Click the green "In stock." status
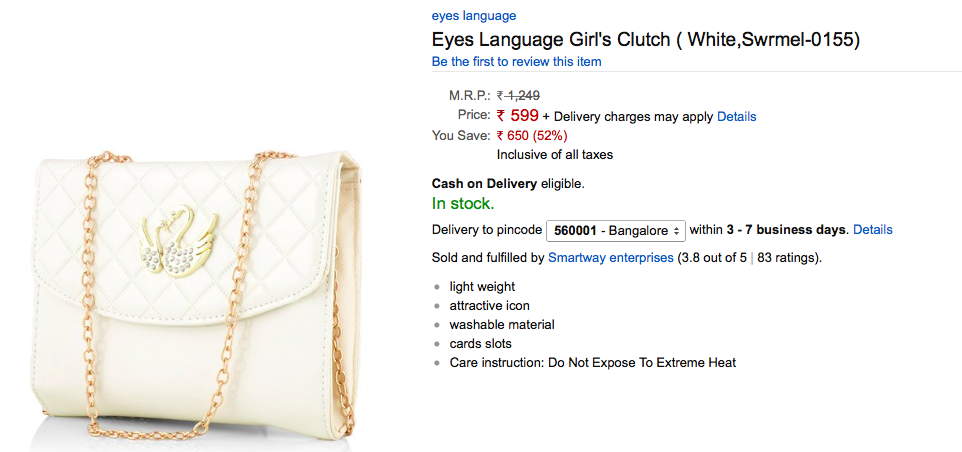 [462, 204]
